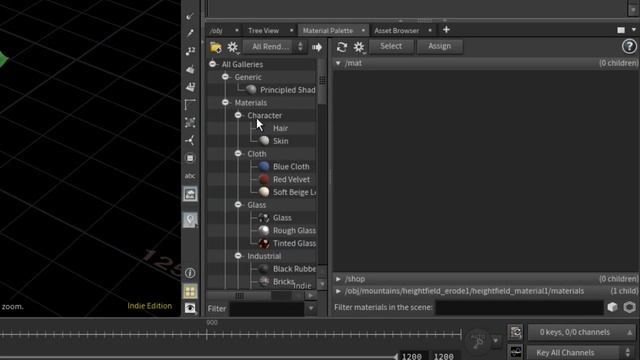Viewport: 640px width, 360px height.
Task: Open the Tree View tab's dropdown arrow
Action: (291, 30)
